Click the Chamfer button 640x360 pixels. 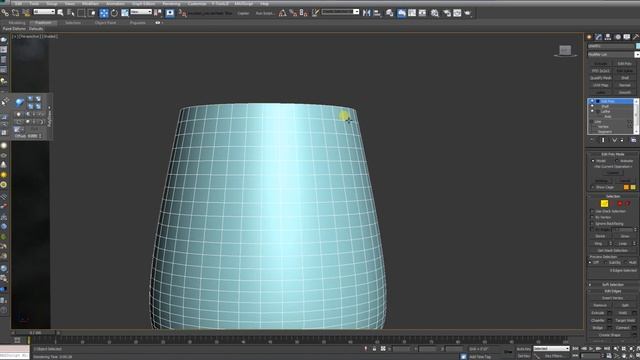598,320
